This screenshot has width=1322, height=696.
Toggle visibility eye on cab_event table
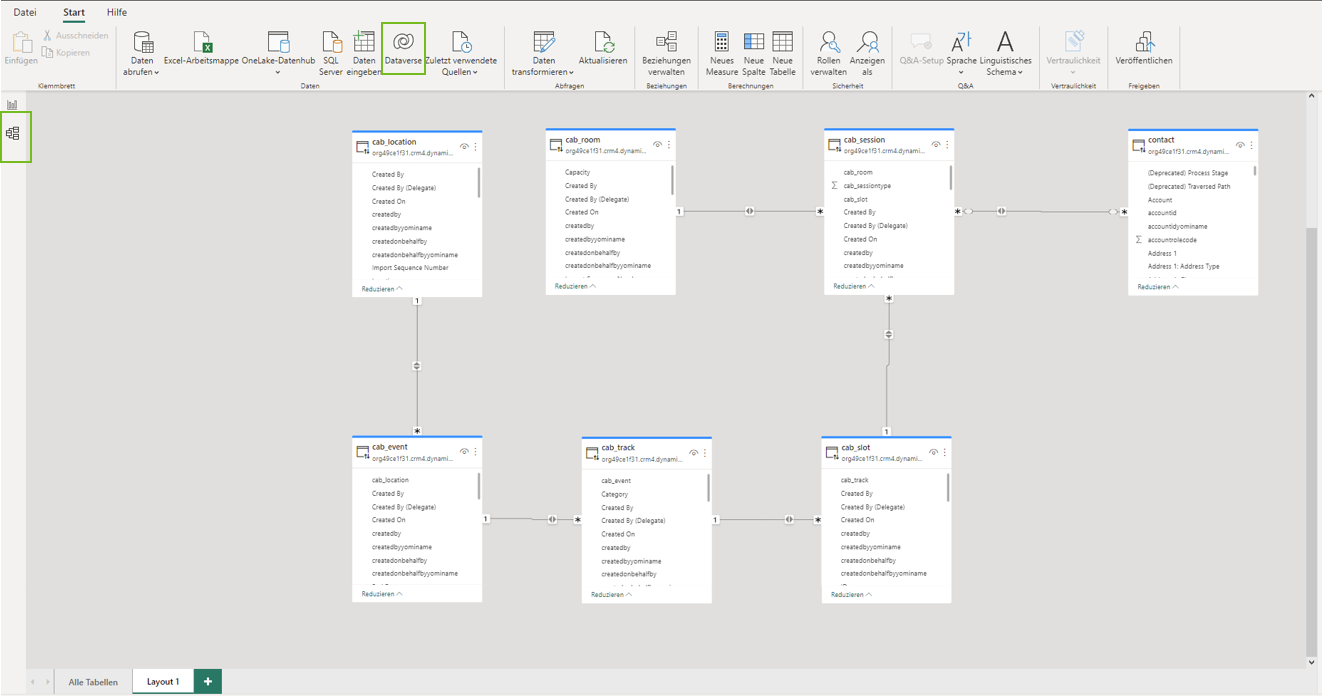[464, 451]
